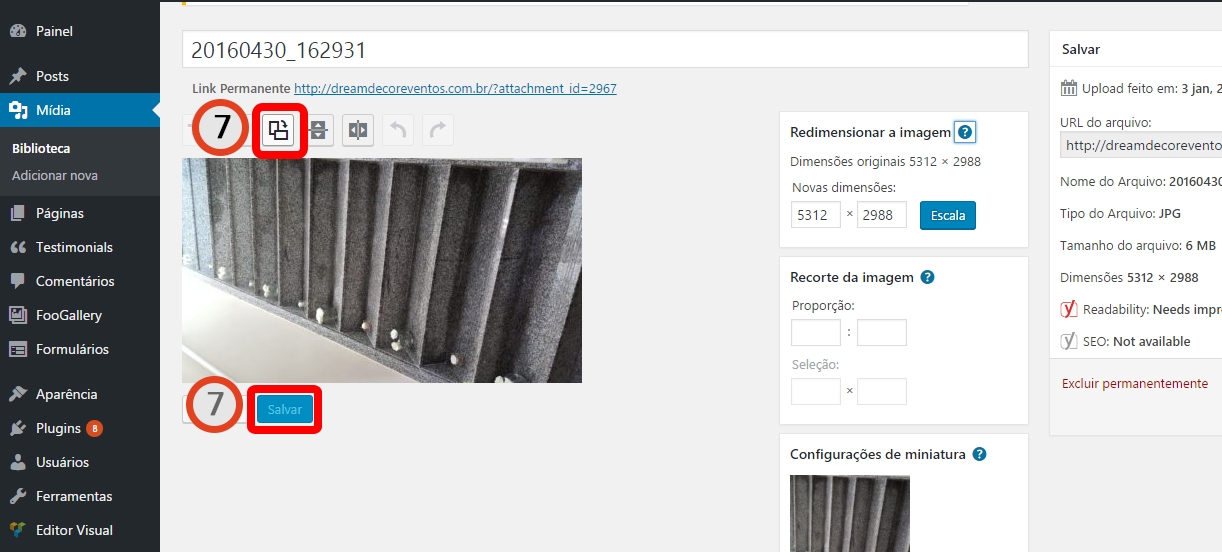The width and height of the screenshot is (1222, 552).
Task: Click the Salvar panel heading
Action: pyautogui.click(x=1081, y=49)
